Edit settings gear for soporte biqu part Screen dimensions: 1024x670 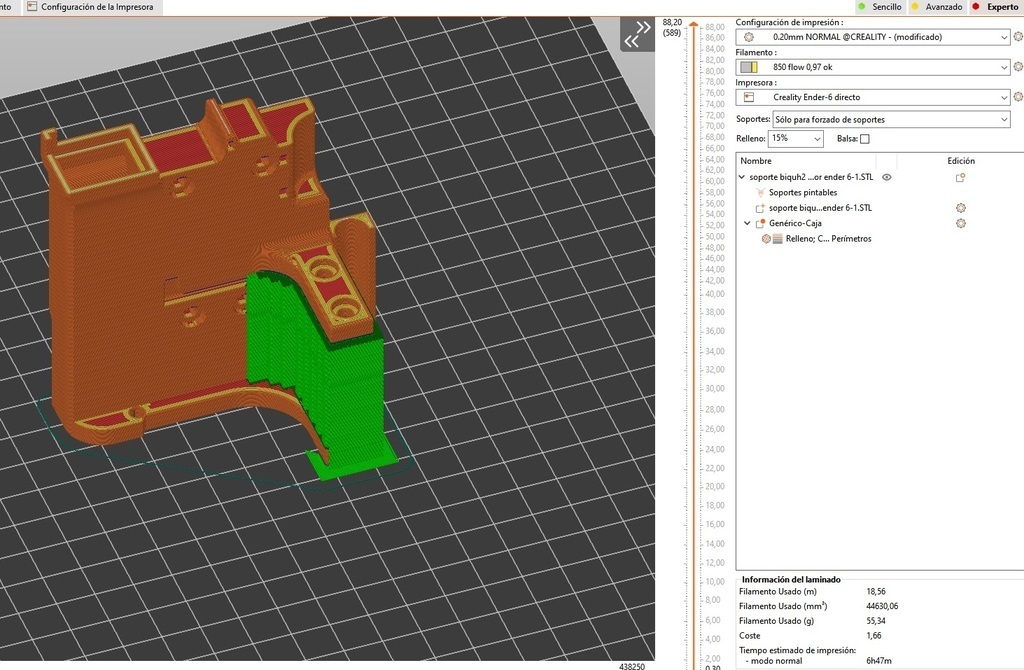(x=960, y=208)
